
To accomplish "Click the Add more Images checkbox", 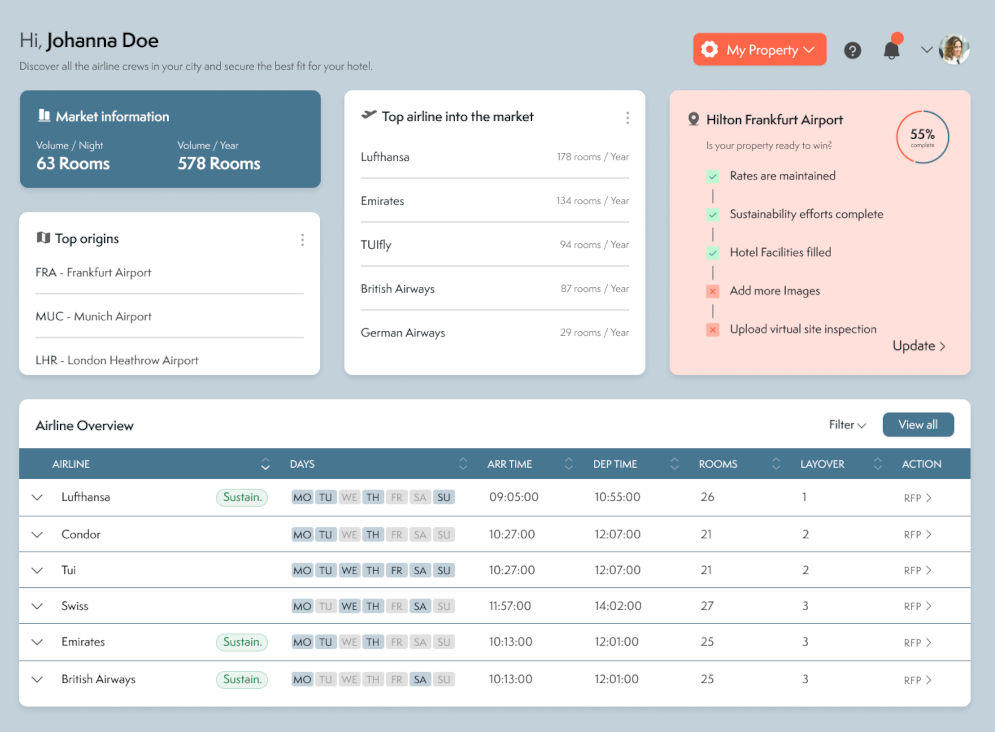I will 712,291.
